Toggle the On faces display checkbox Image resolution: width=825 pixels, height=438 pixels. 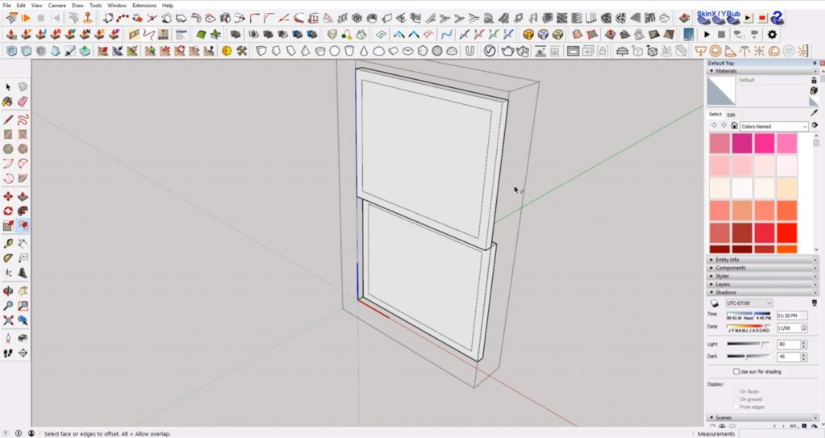tap(736, 391)
